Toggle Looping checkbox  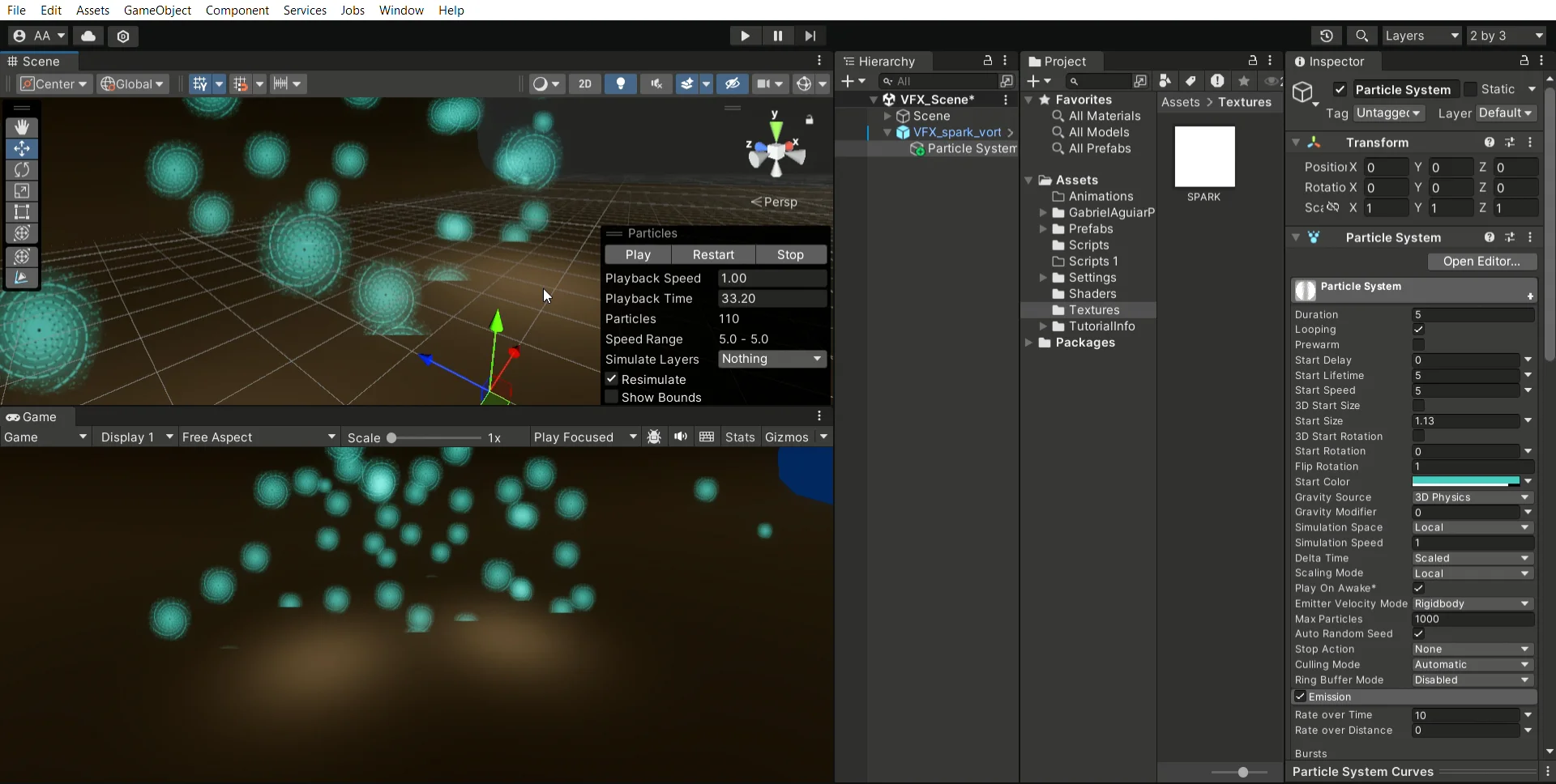coord(1418,330)
